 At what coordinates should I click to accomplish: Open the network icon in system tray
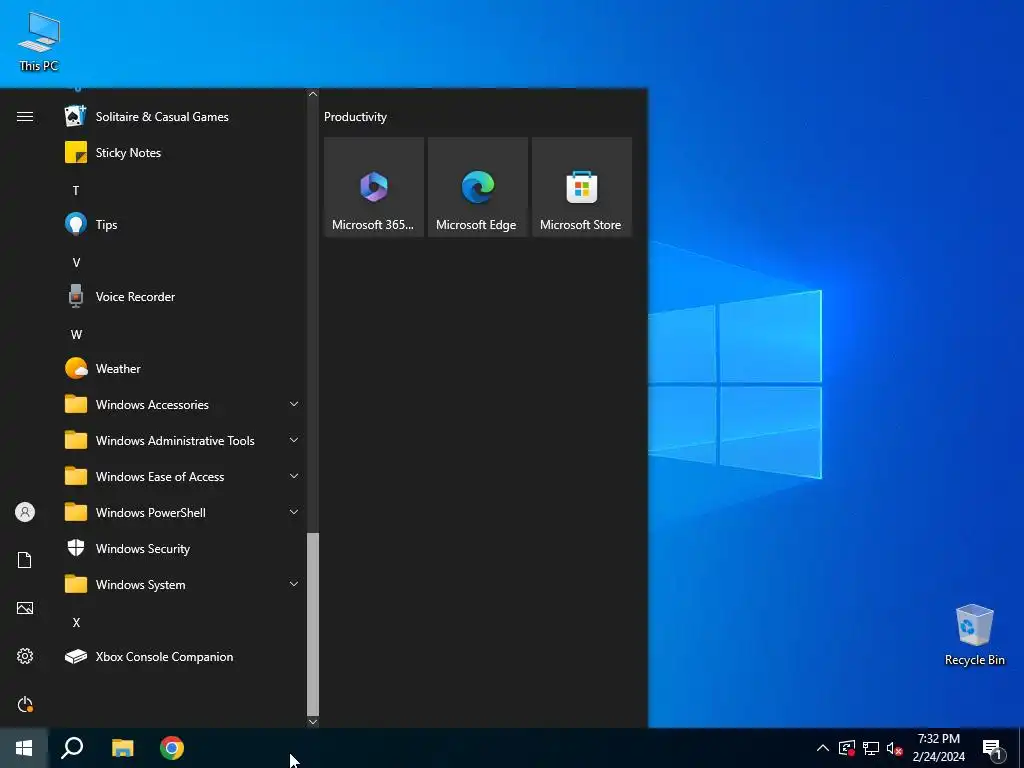tap(871, 748)
